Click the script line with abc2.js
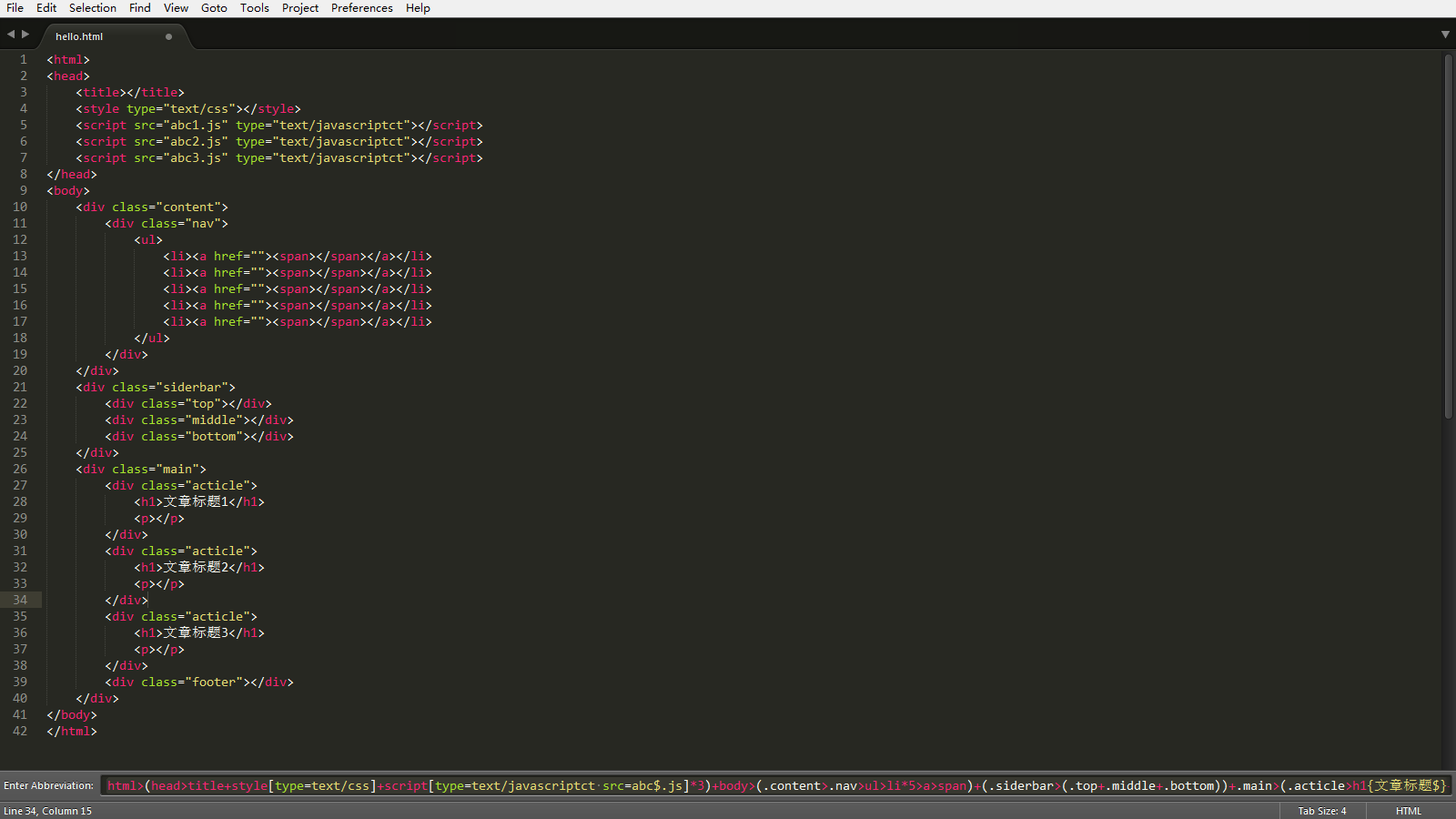Image resolution: width=1456 pixels, height=819 pixels. coord(279,141)
